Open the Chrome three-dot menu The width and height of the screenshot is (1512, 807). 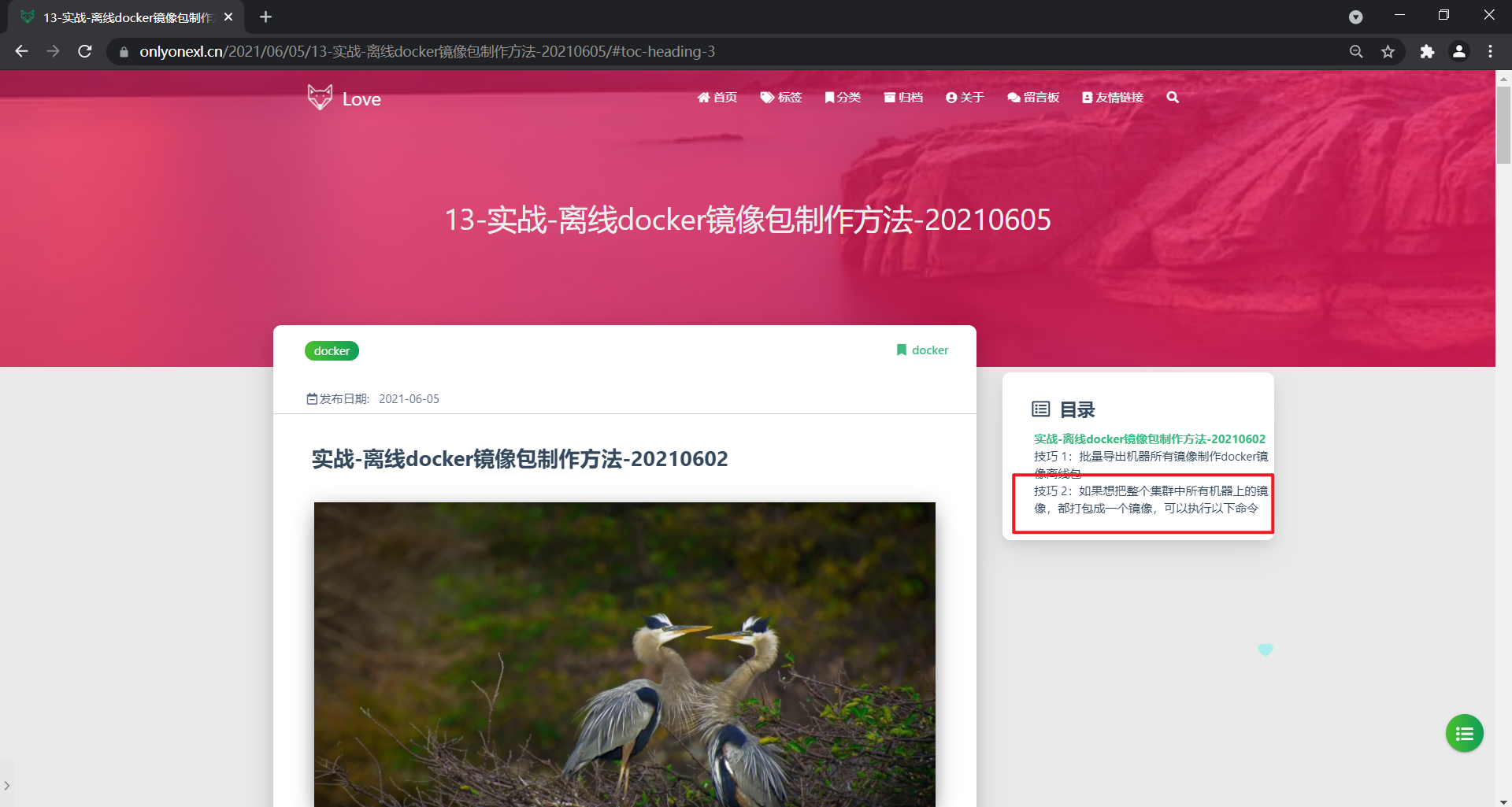(1490, 51)
